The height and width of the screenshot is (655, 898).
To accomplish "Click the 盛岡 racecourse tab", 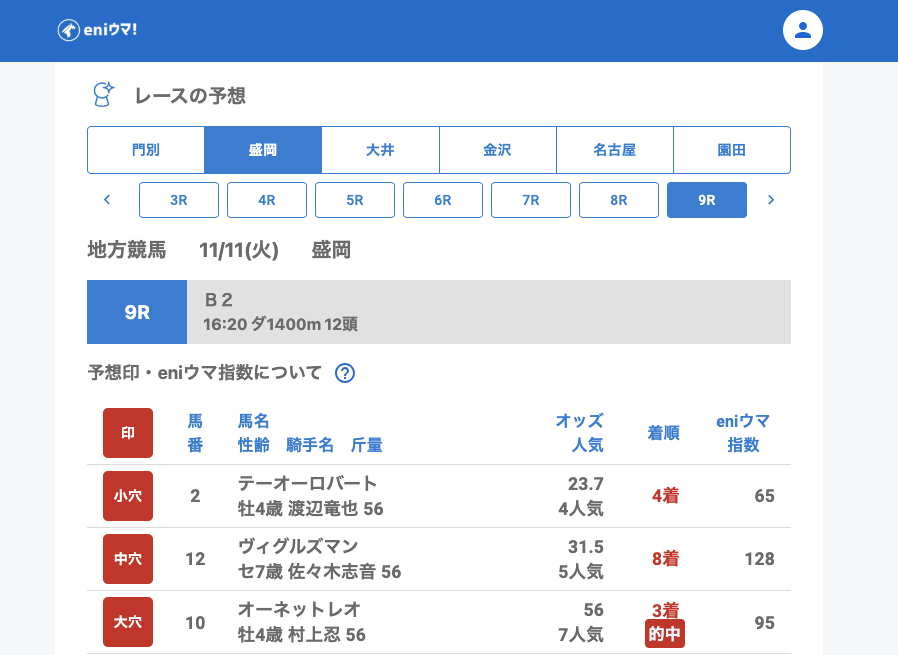I will pyautogui.click(x=263, y=150).
